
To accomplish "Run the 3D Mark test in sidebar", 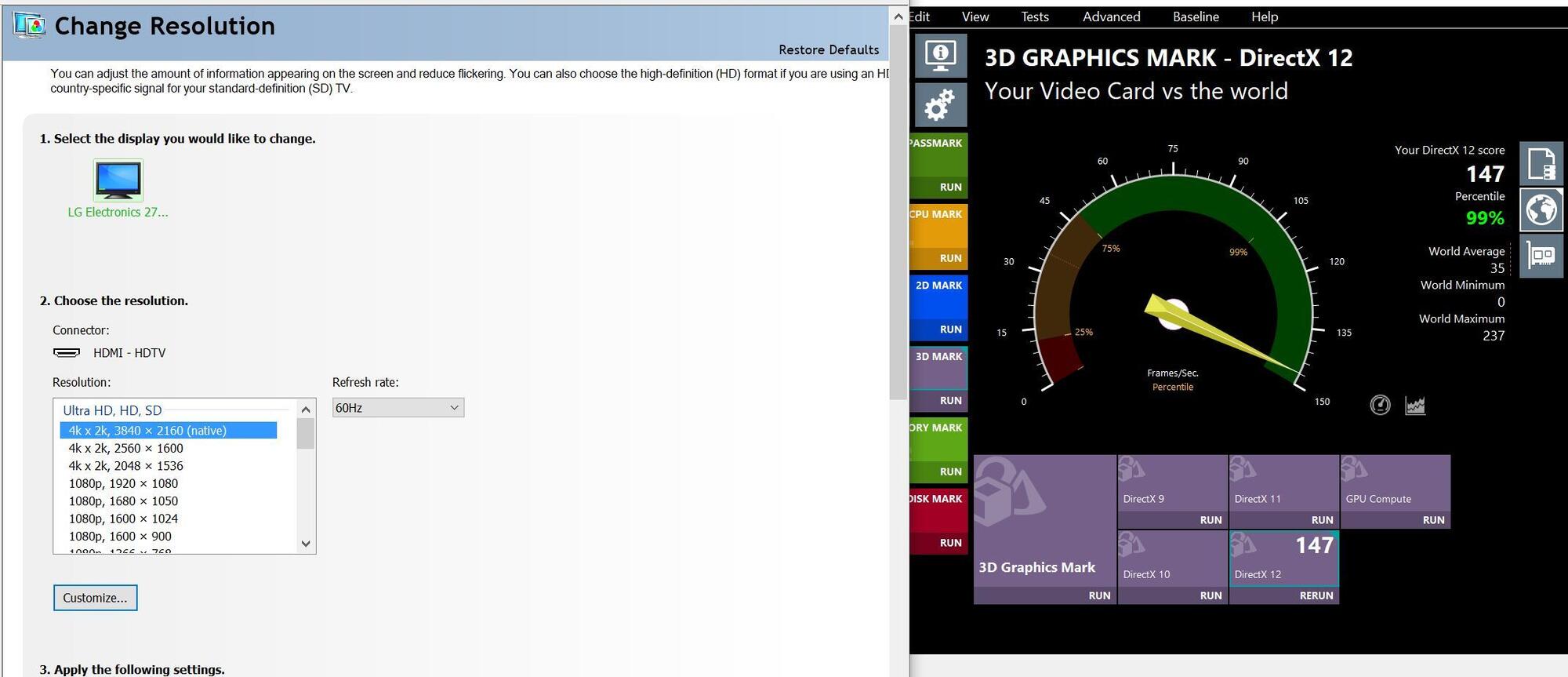I will [x=950, y=401].
